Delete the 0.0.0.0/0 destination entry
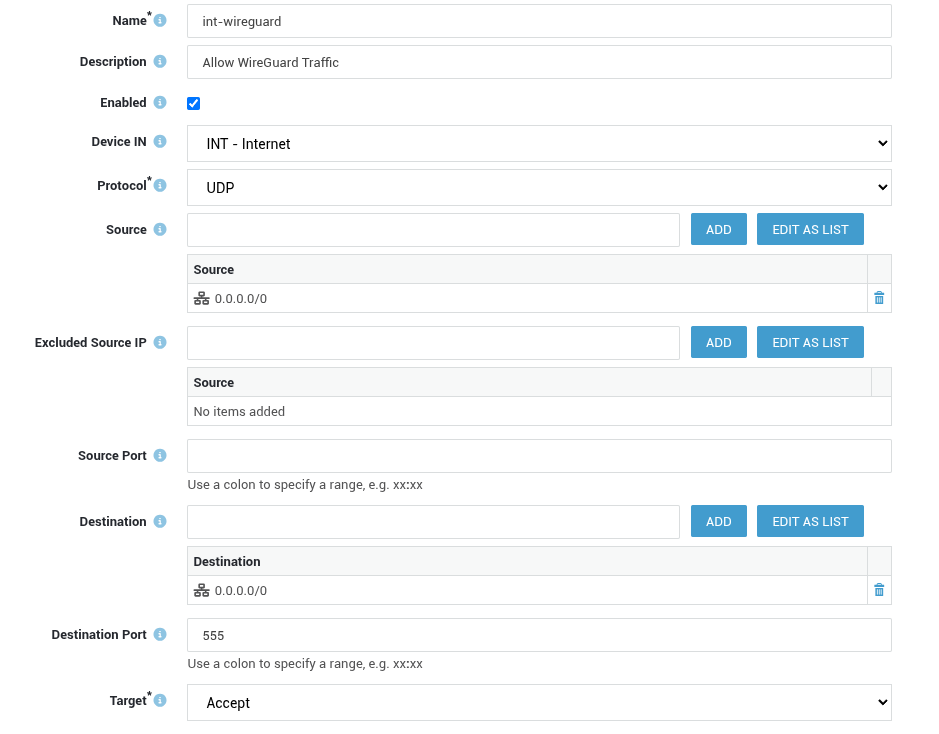The width and height of the screenshot is (939, 734). coord(879,590)
